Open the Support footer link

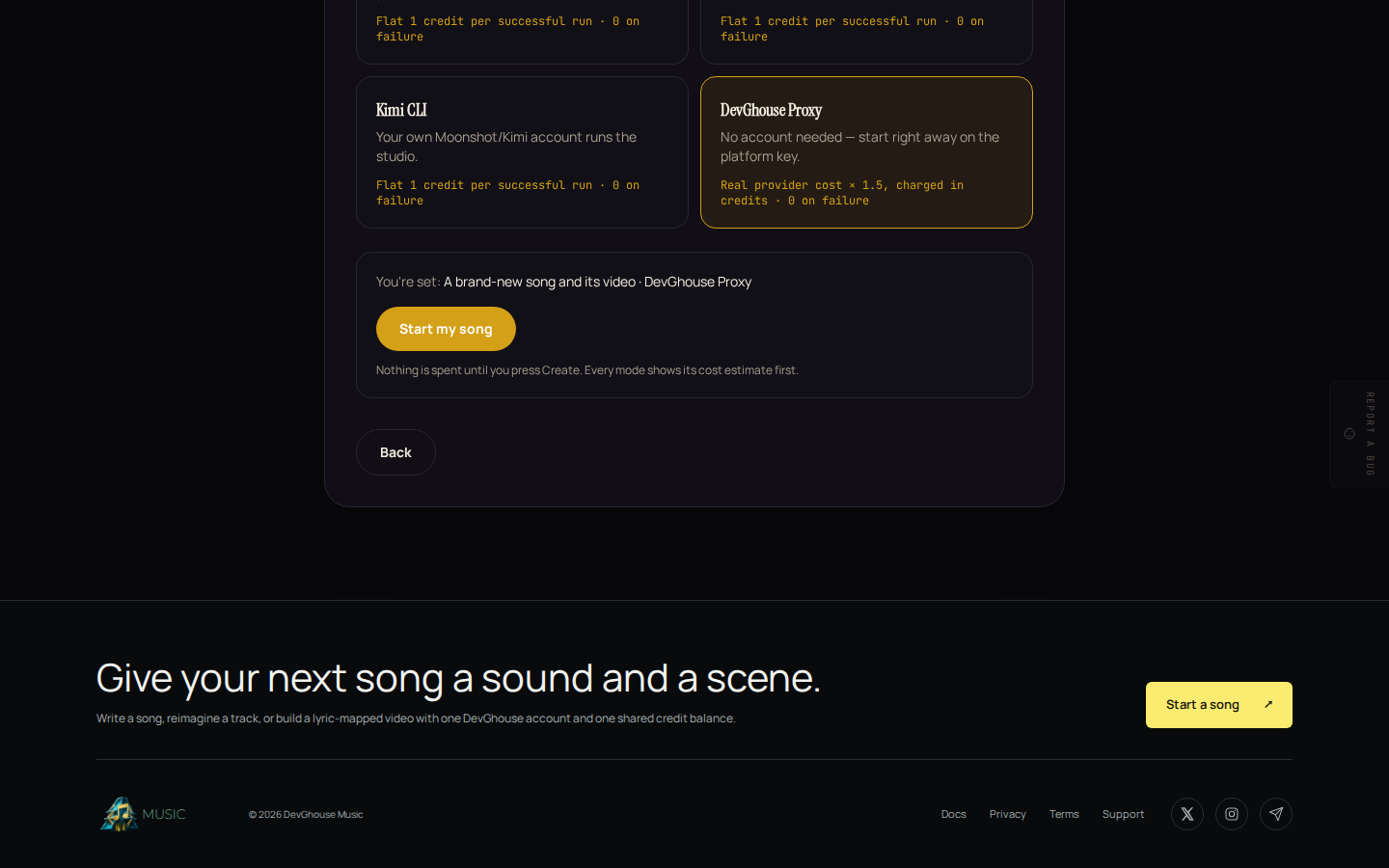pos(1124,814)
